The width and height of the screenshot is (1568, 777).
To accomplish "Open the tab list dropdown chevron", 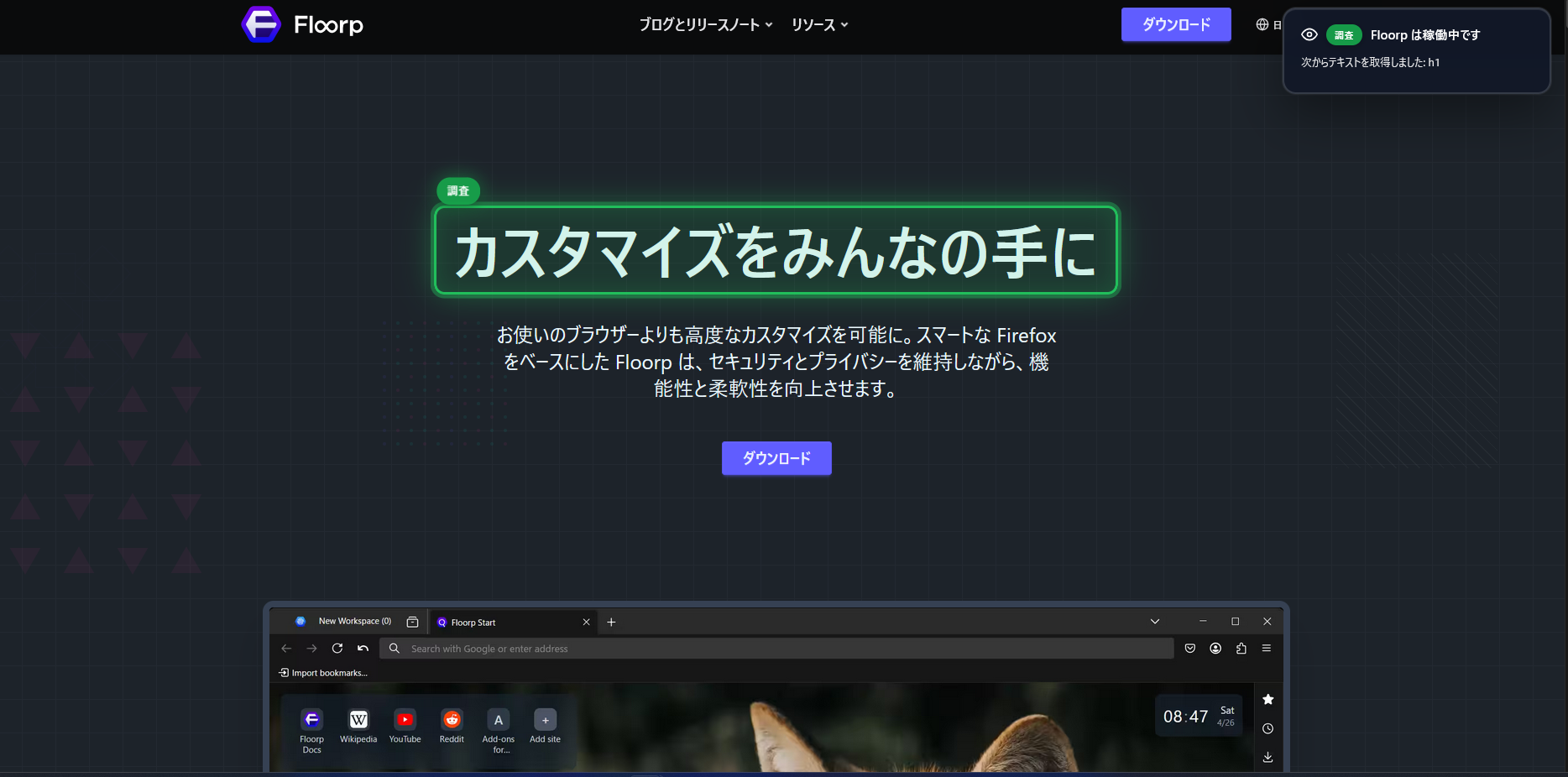I will (1154, 621).
